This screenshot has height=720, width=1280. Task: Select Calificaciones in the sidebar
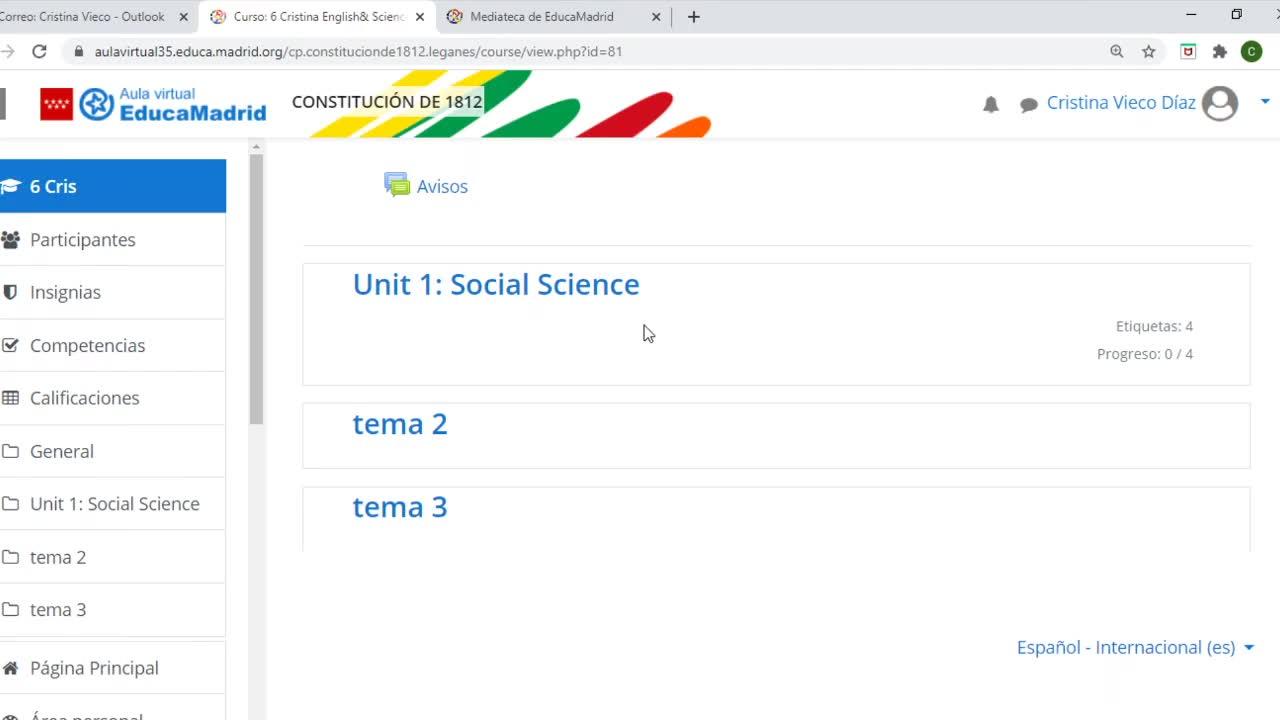tap(84, 398)
